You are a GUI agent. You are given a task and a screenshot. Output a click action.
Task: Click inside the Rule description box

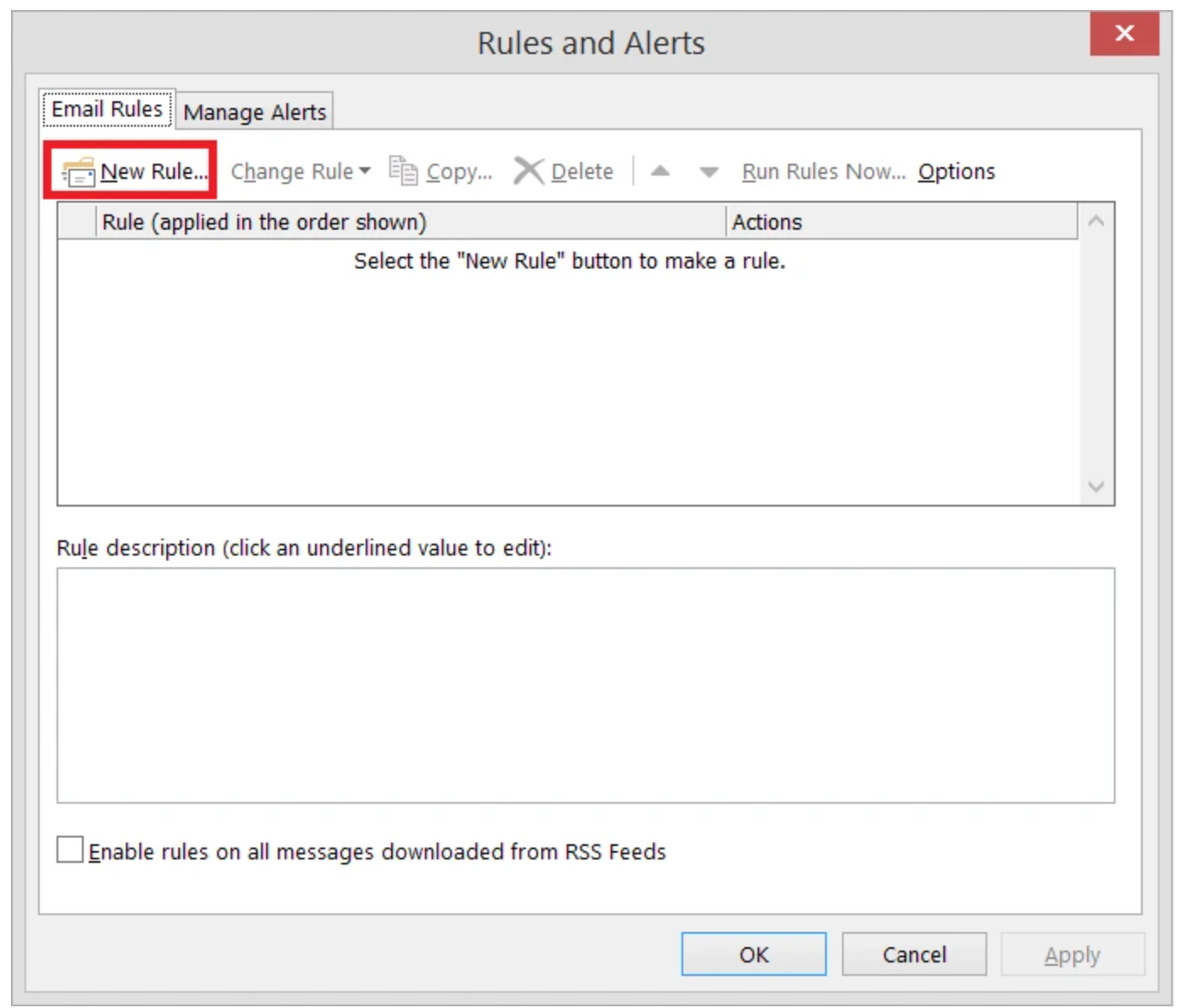(x=586, y=684)
